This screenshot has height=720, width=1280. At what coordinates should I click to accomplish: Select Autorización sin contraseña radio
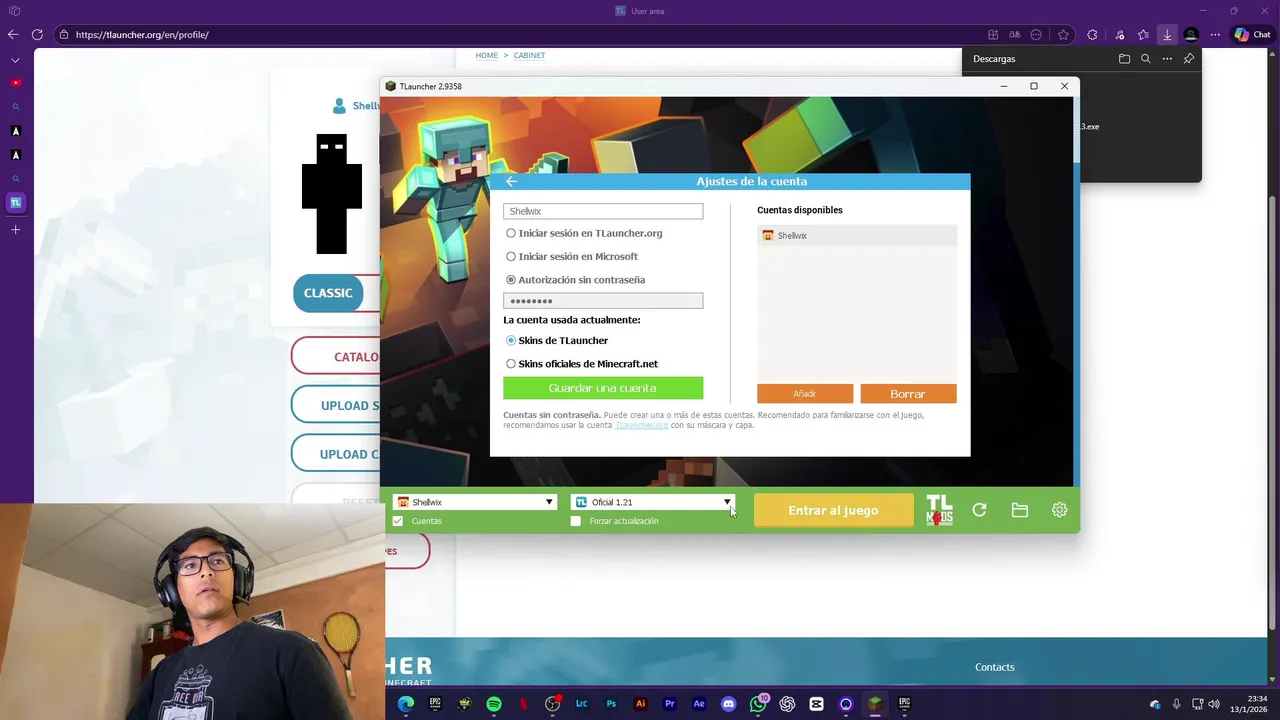tap(511, 280)
